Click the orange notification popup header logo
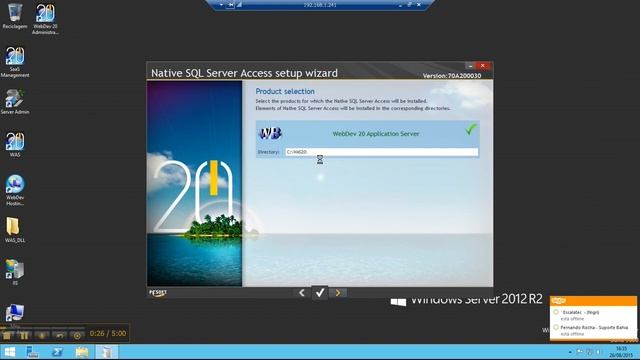Image resolution: width=640 pixels, height=360 pixels. coord(558,301)
